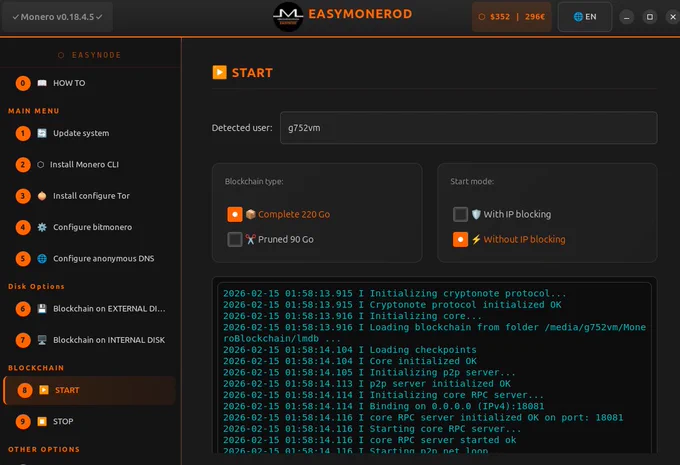Open Blockchain on INTERNAL DISK option
Screen dimensions: 680x465
coord(90,340)
